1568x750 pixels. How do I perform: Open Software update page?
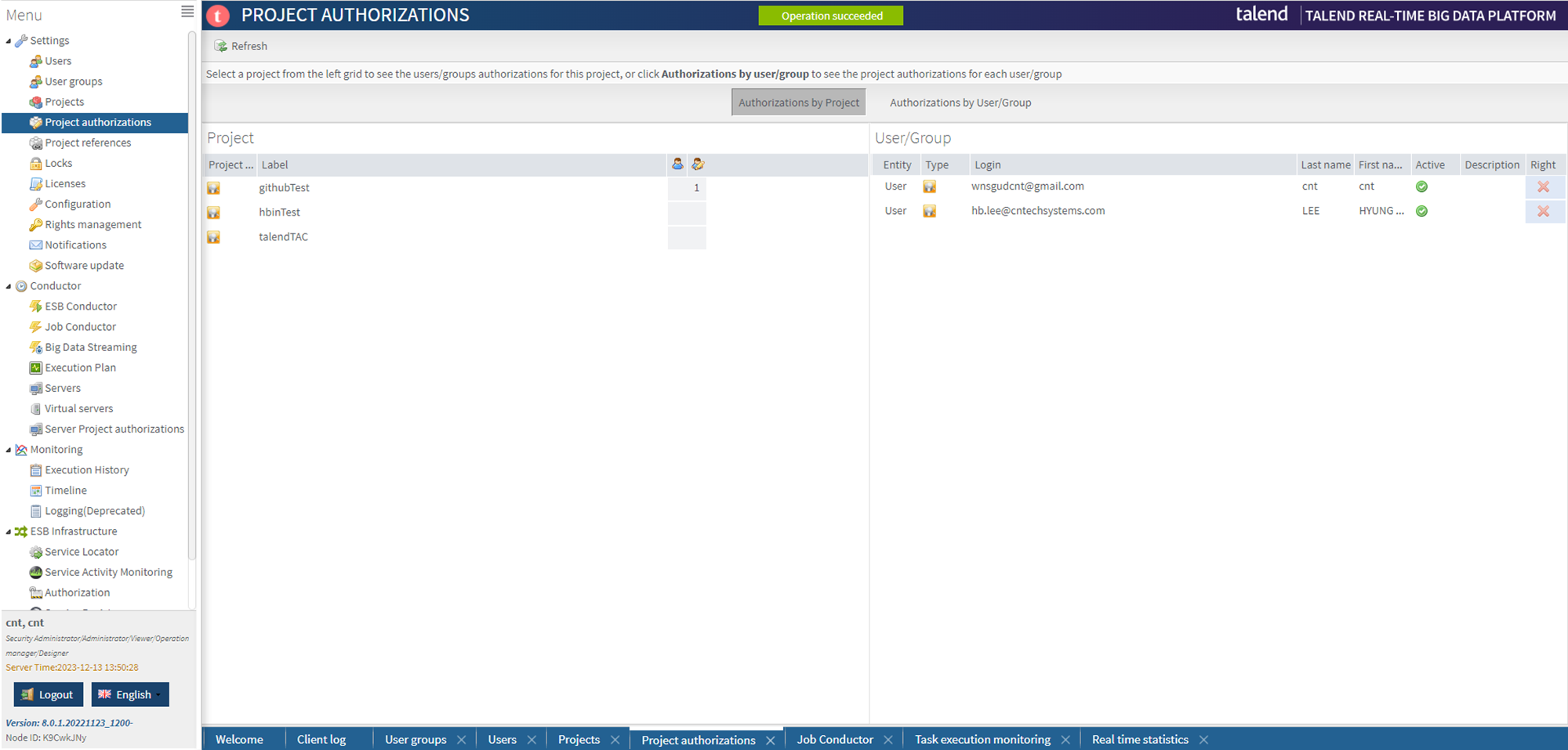(84, 265)
